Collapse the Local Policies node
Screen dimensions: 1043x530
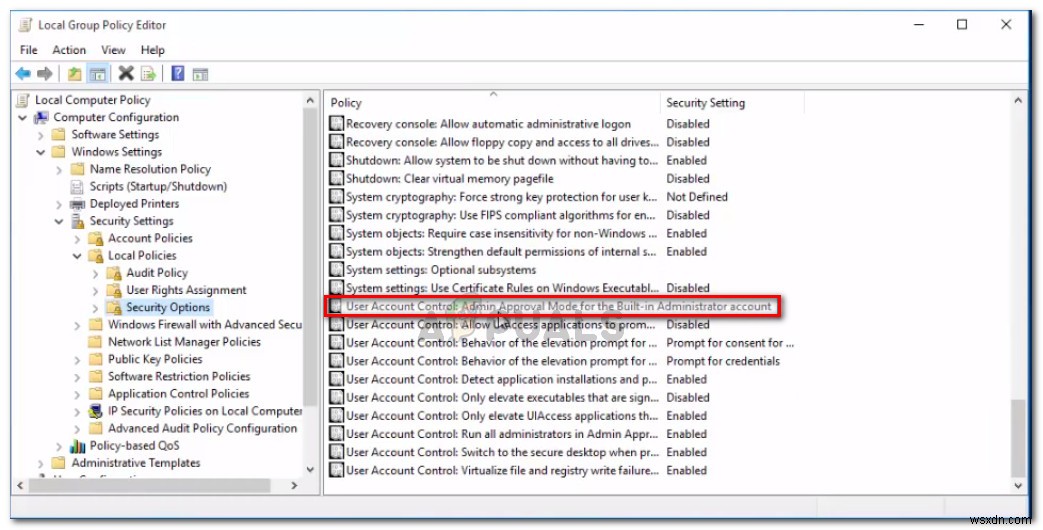(77, 256)
